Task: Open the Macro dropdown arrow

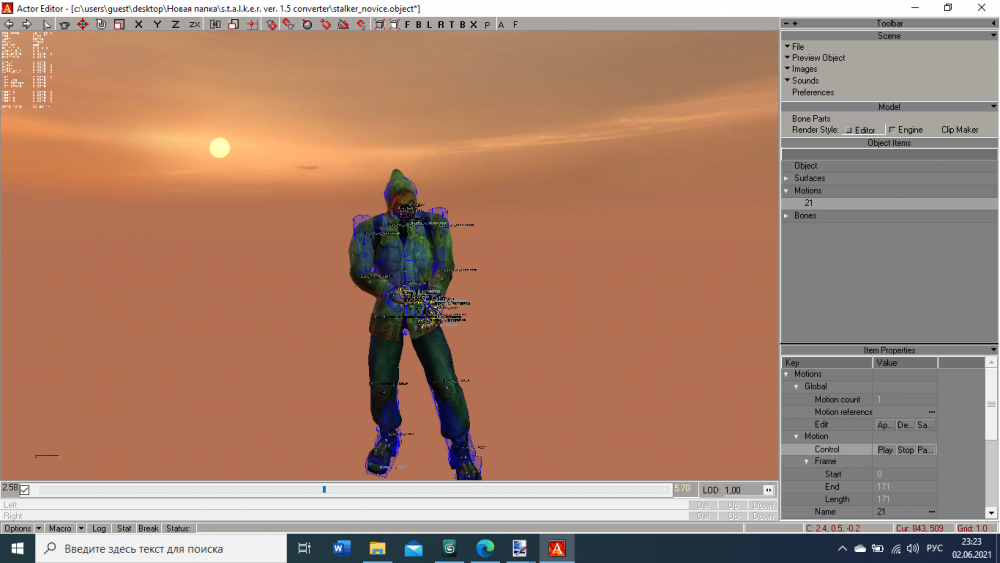Action: 81,529
